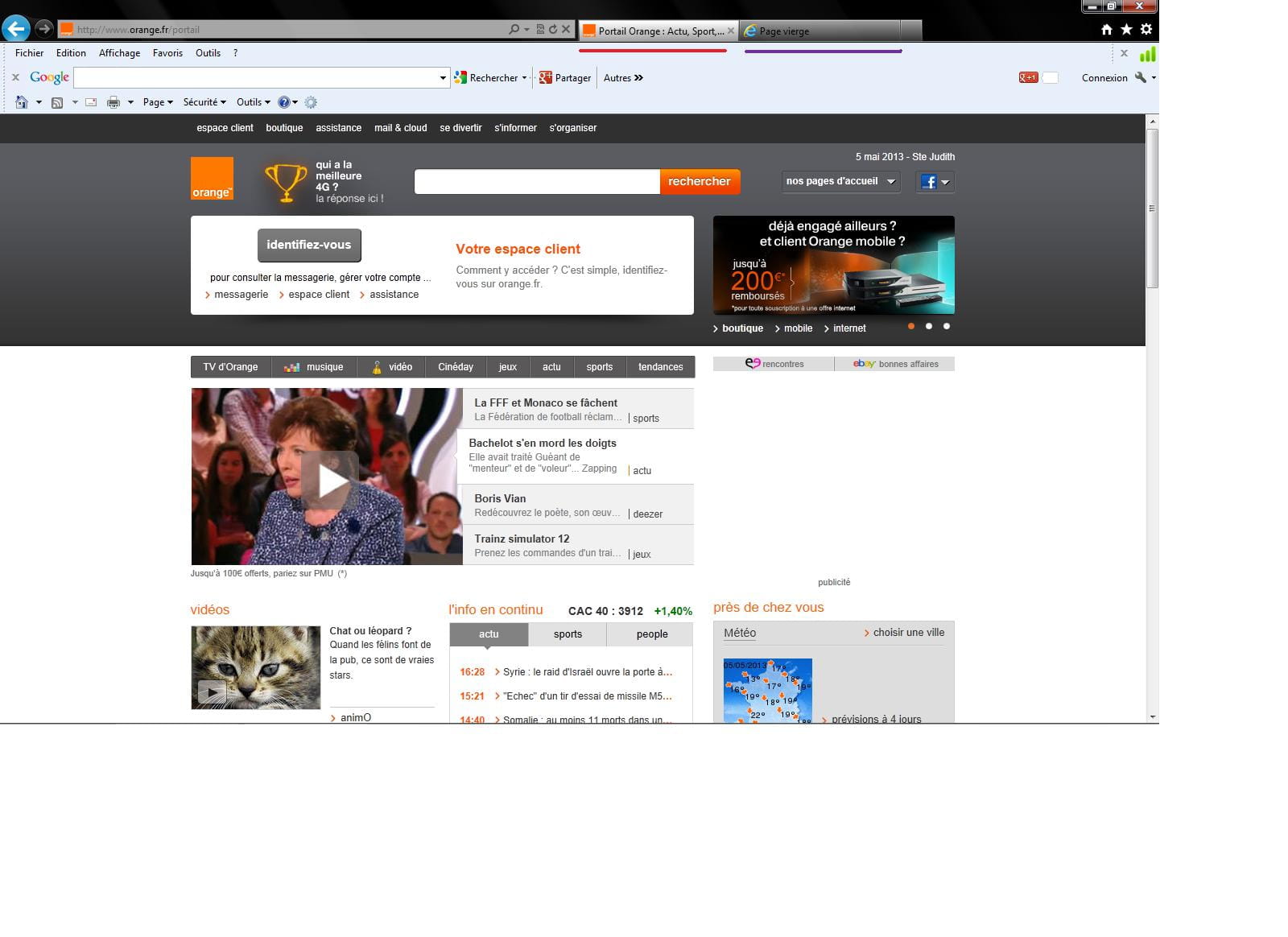
Task: Click the Print icon in command bar
Action: [x=114, y=102]
